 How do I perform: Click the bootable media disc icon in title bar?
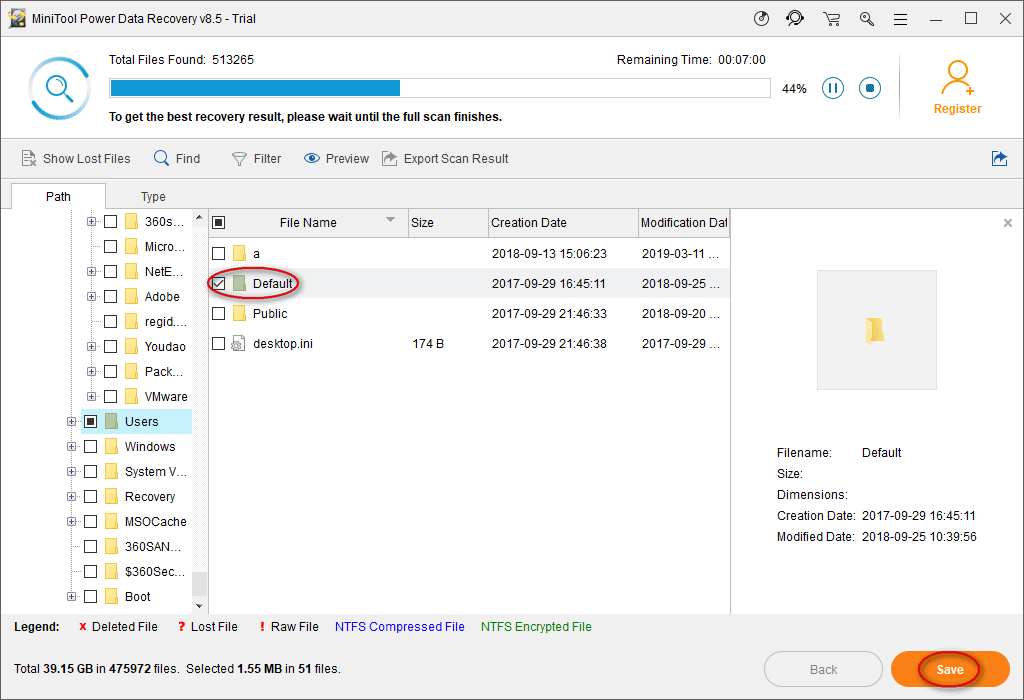coord(761,18)
